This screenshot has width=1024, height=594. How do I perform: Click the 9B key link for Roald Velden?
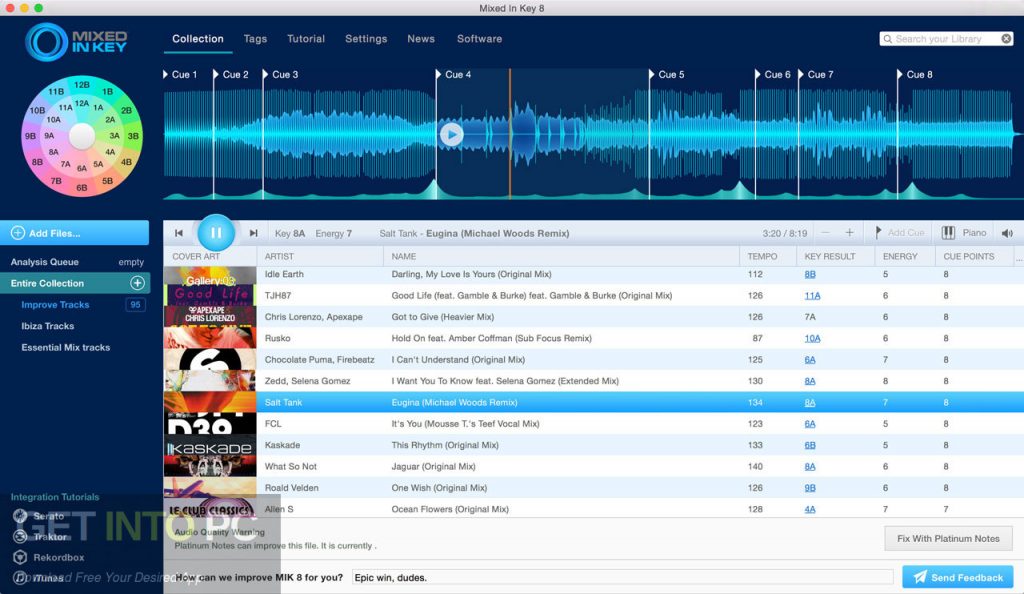tap(810, 488)
